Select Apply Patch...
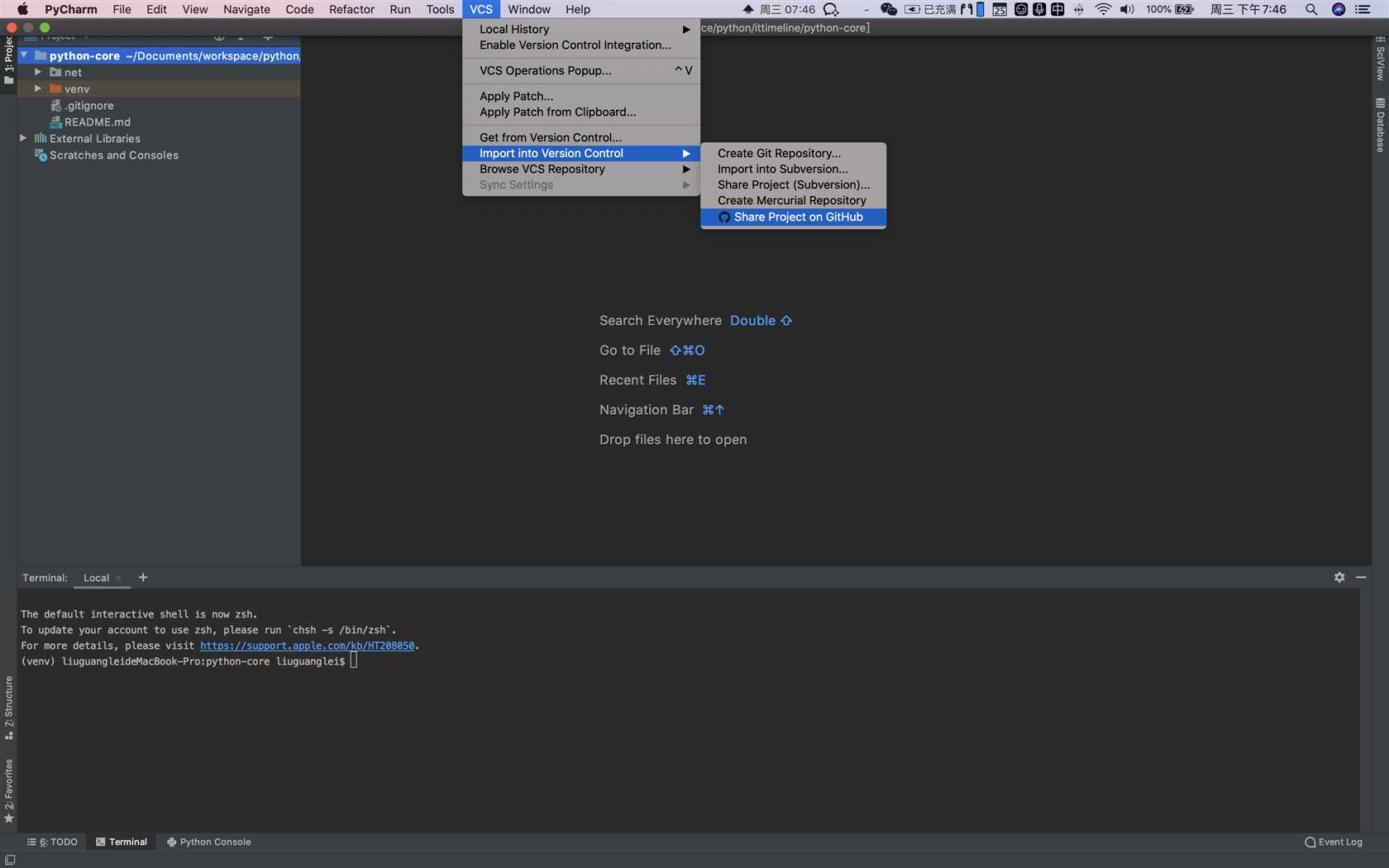This screenshot has height=868, width=1389. pos(581,96)
